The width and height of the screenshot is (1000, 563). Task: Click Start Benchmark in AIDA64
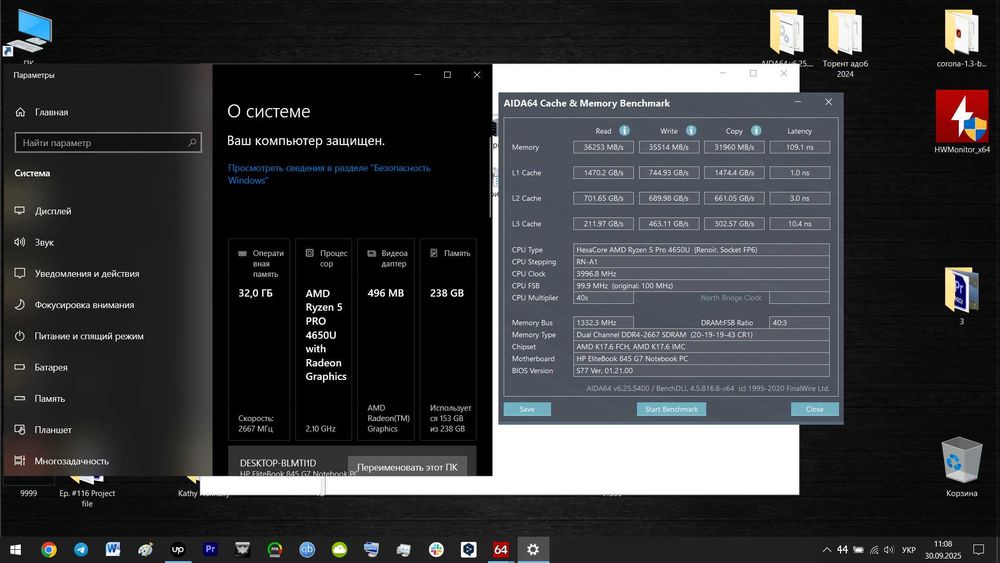coord(671,409)
